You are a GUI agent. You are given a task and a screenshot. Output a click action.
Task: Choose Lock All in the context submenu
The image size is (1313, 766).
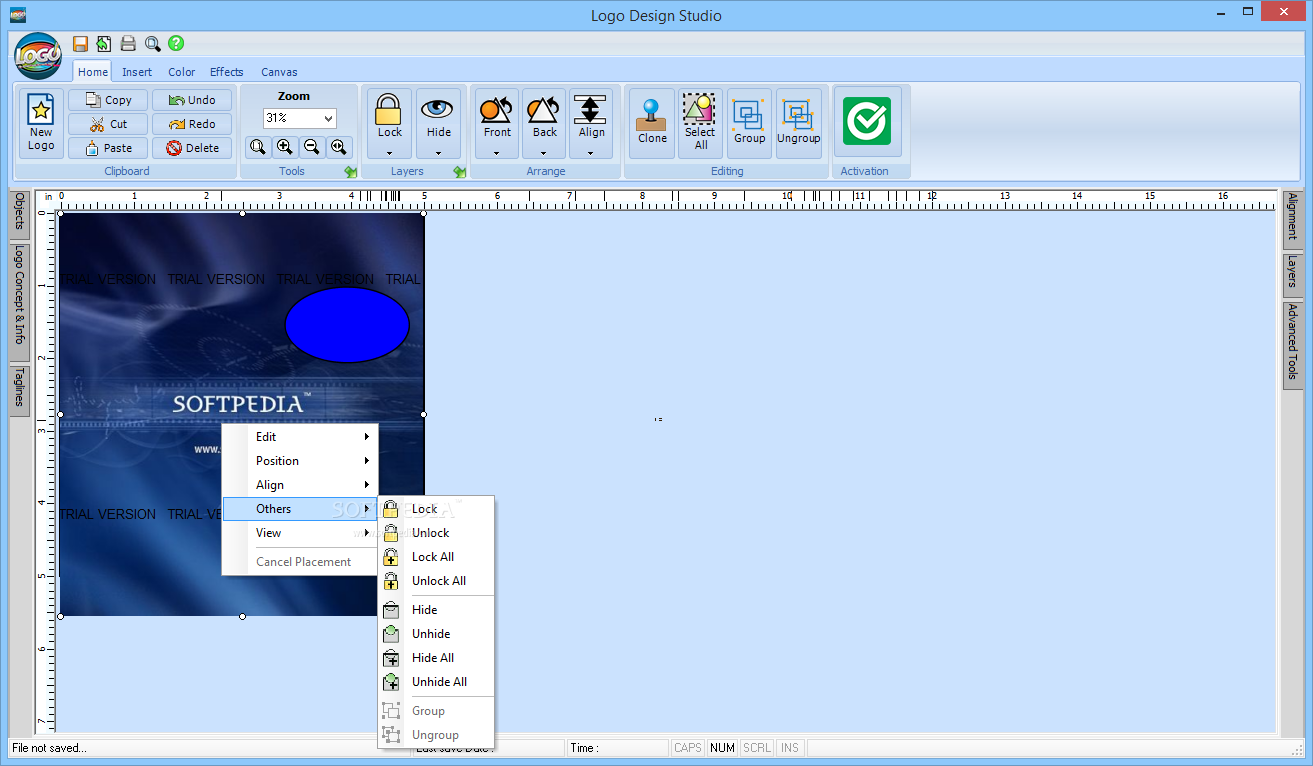[435, 557]
